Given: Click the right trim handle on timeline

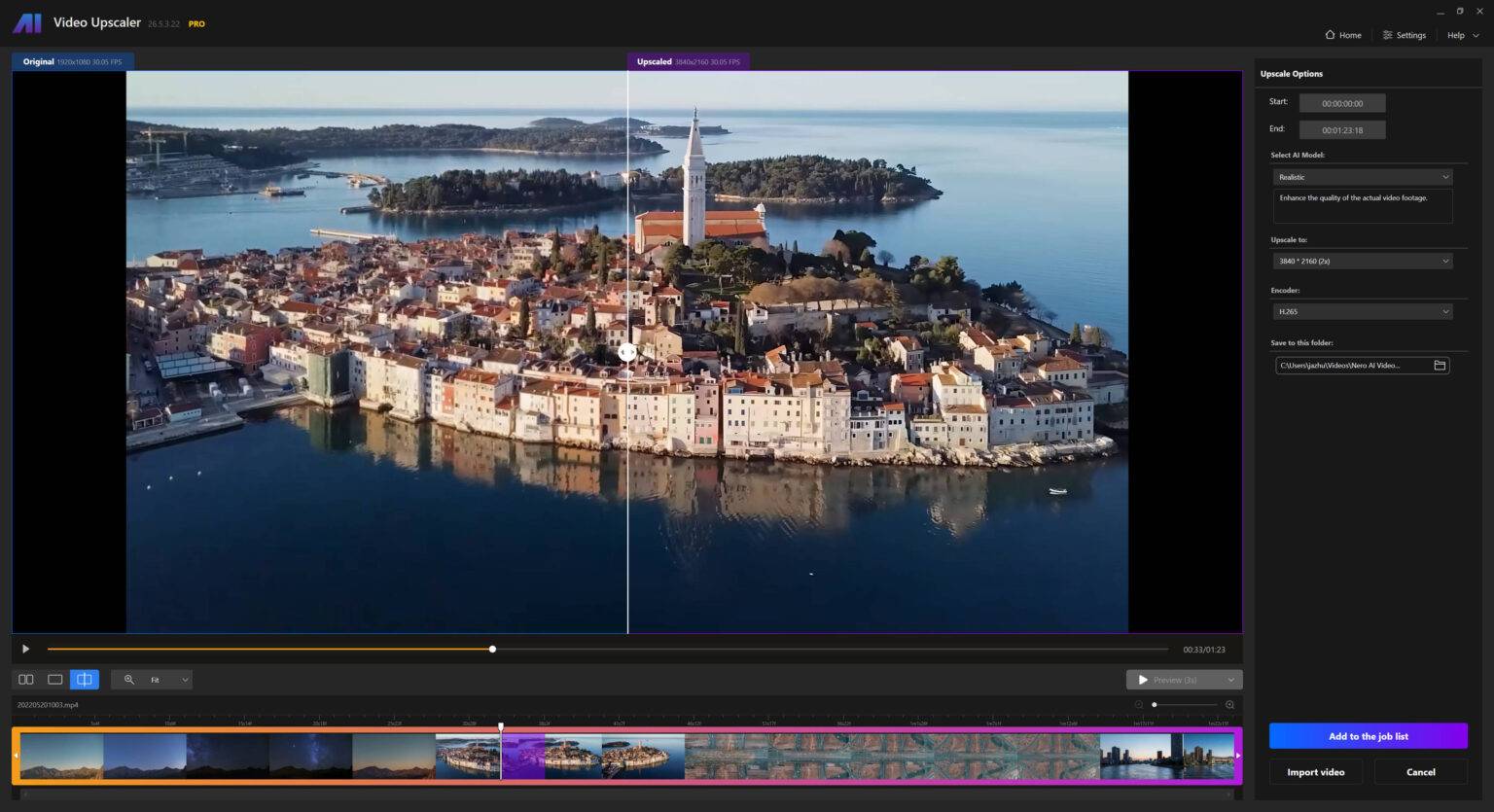Looking at the screenshot, I should (1238, 756).
